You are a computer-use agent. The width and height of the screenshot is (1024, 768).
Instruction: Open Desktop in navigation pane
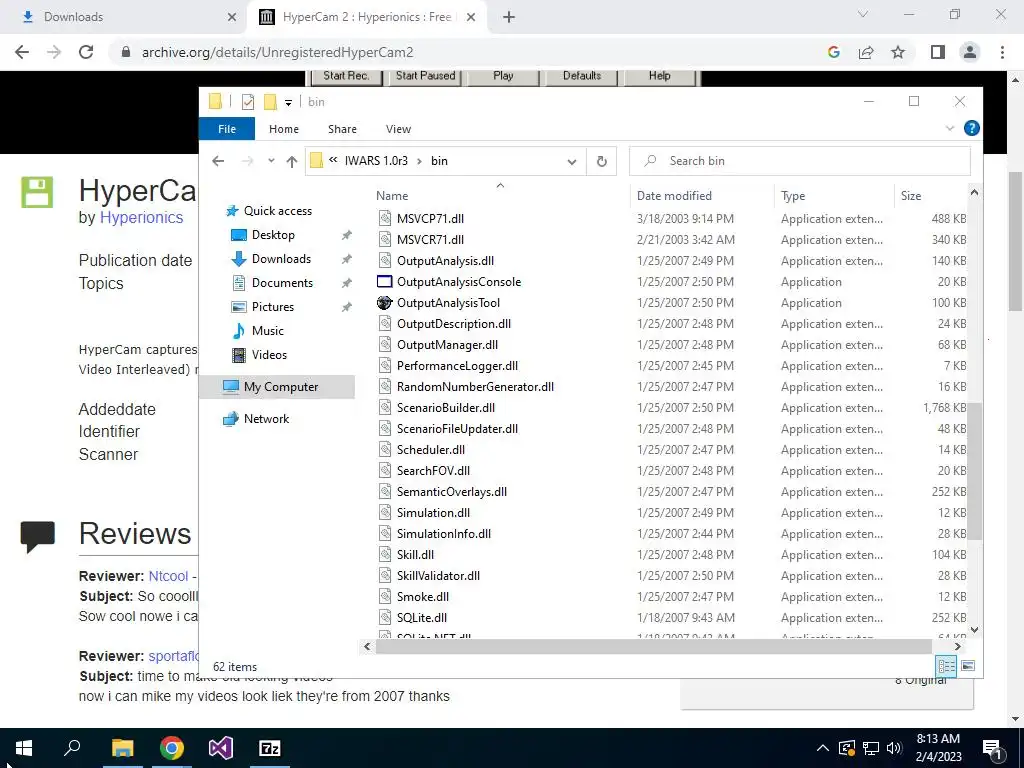coord(273,234)
